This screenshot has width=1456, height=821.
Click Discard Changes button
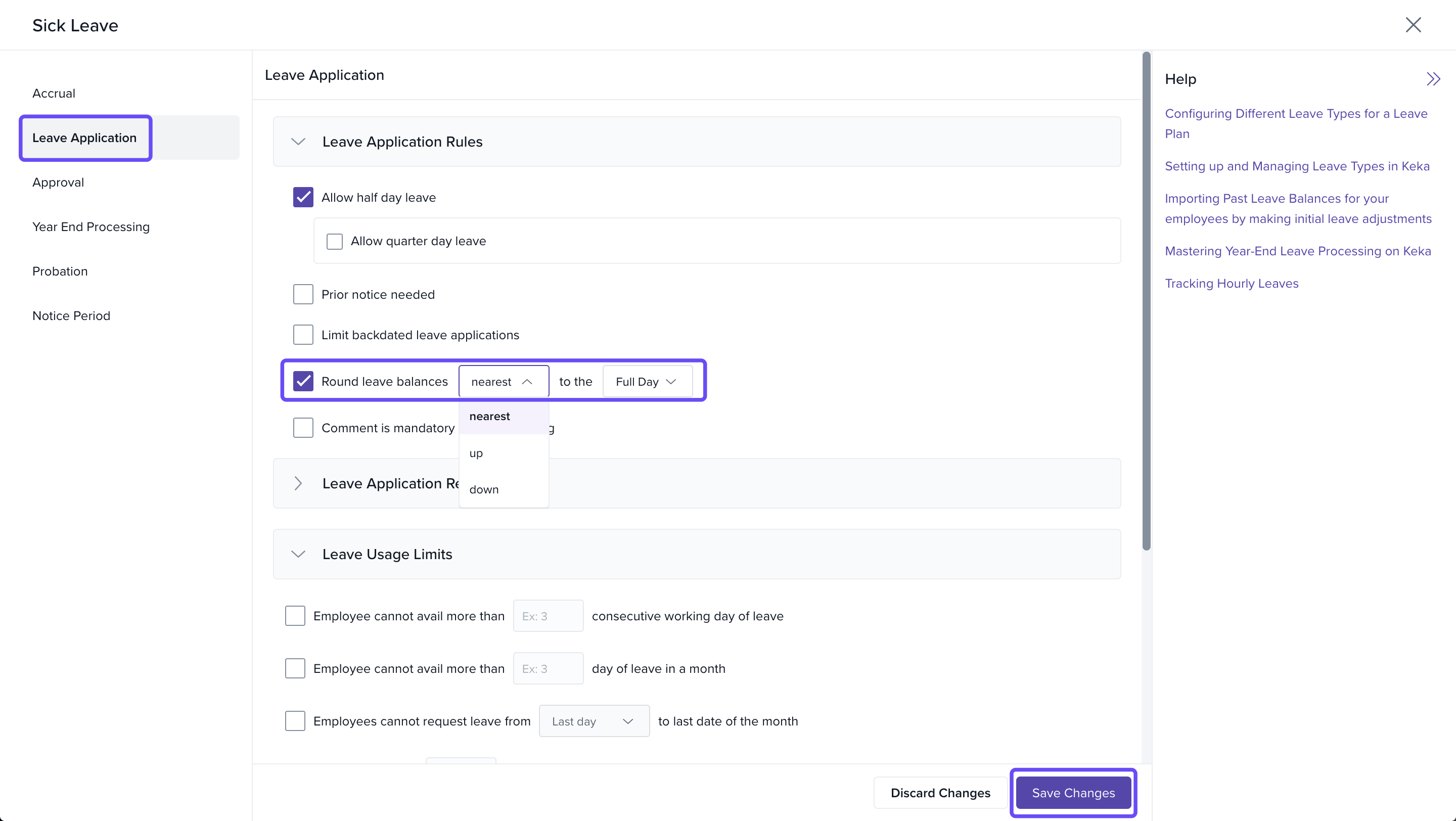coord(940,793)
